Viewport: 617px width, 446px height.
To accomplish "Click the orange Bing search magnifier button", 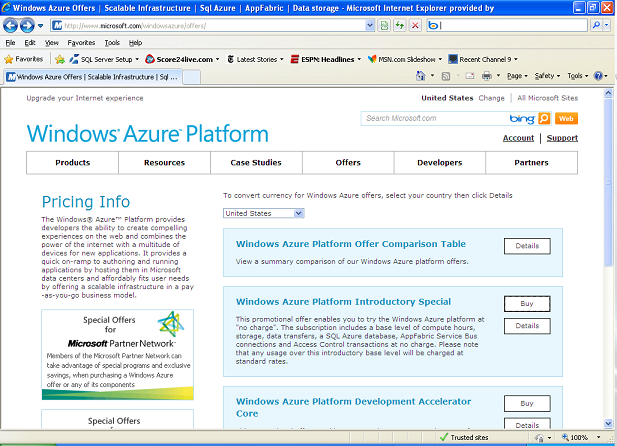I will pyautogui.click(x=544, y=118).
